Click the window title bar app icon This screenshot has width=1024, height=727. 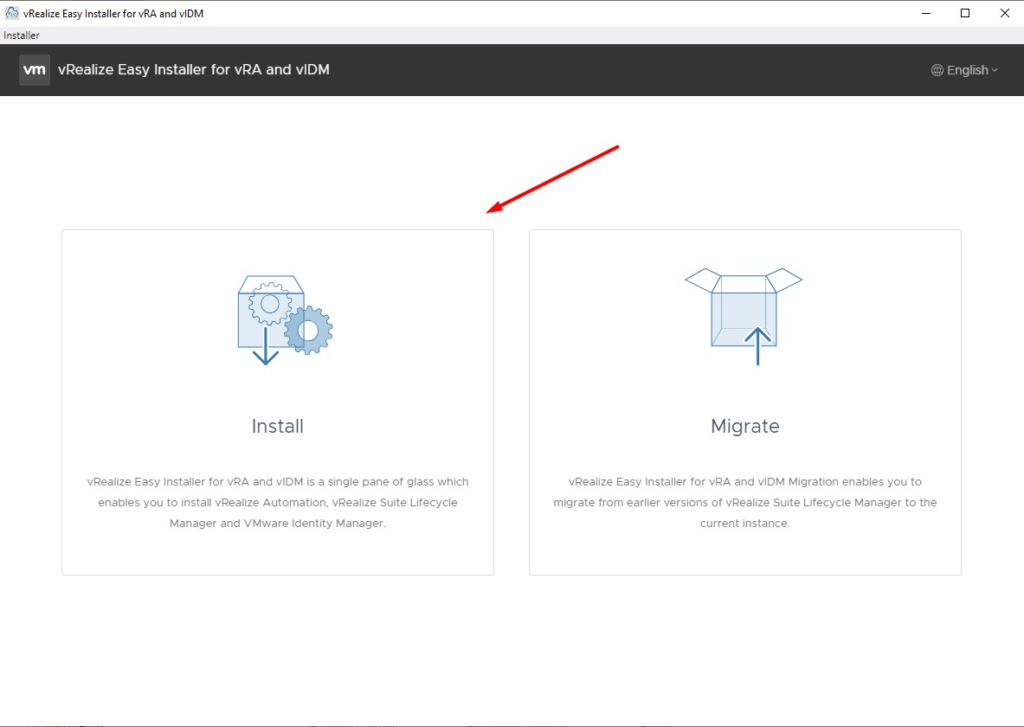point(12,13)
